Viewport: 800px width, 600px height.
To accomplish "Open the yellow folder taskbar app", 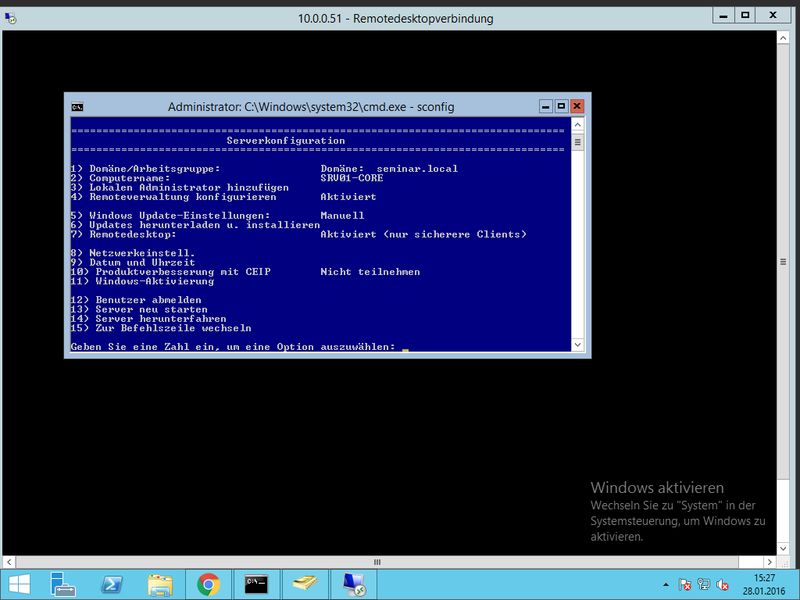I will tap(304, 584).
